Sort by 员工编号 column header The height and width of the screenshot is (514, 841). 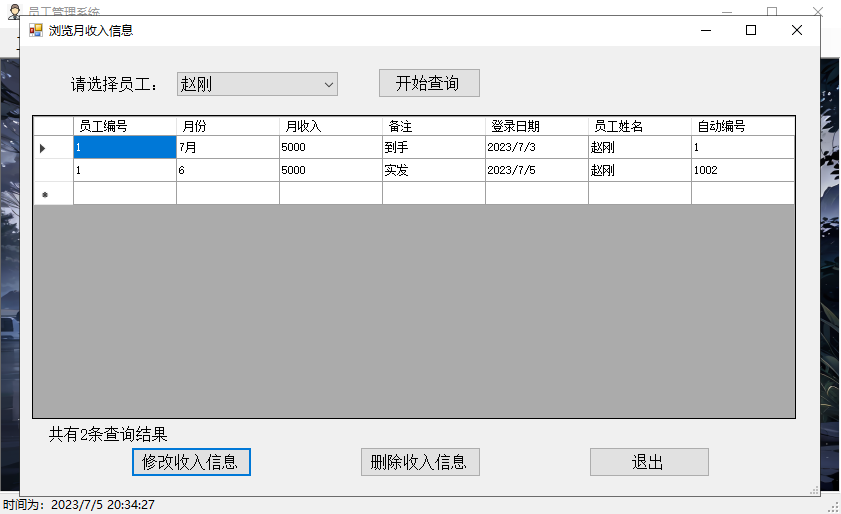pyautogui.click(x=125, y=126)
